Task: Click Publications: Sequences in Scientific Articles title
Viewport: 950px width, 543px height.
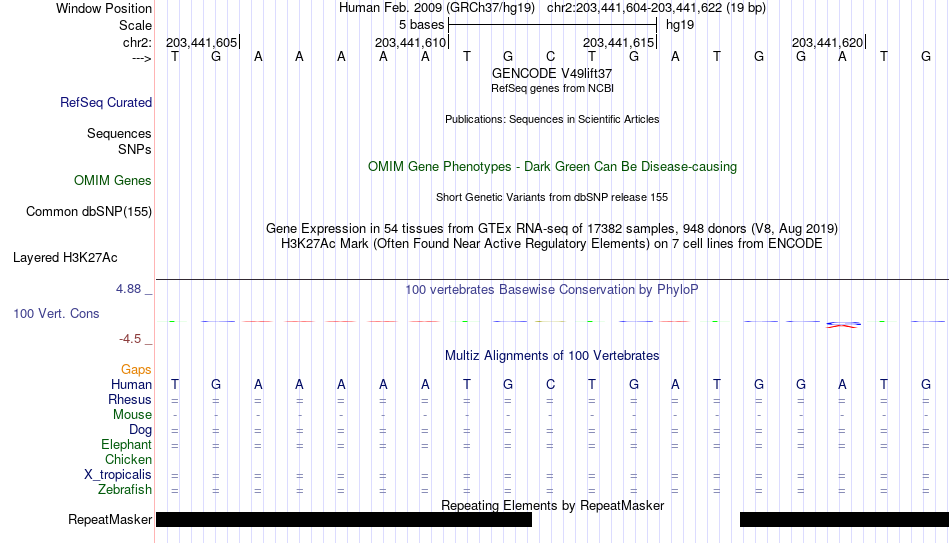Action: click(x=552, y=119)
